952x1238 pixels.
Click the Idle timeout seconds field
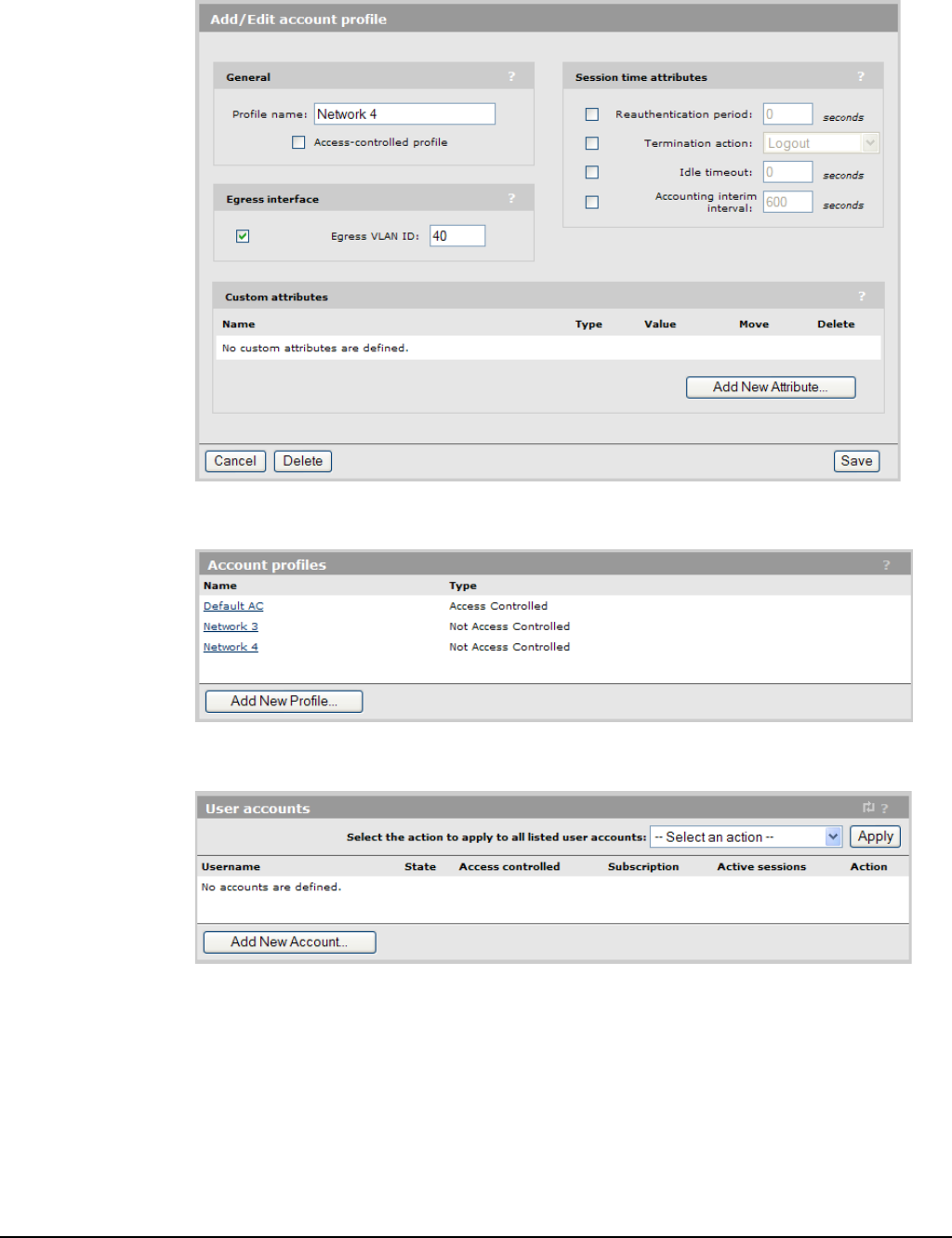(788, 172)
